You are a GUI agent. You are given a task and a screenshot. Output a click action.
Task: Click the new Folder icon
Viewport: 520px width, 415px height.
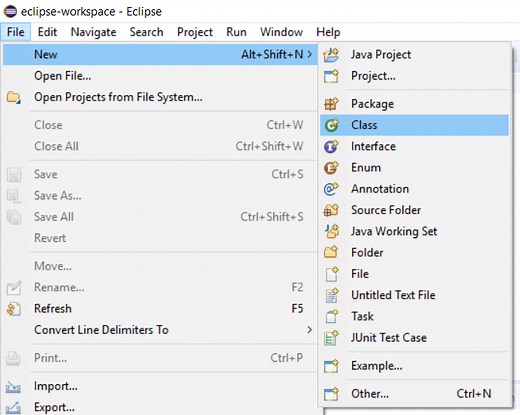click(x=331, y=252)
